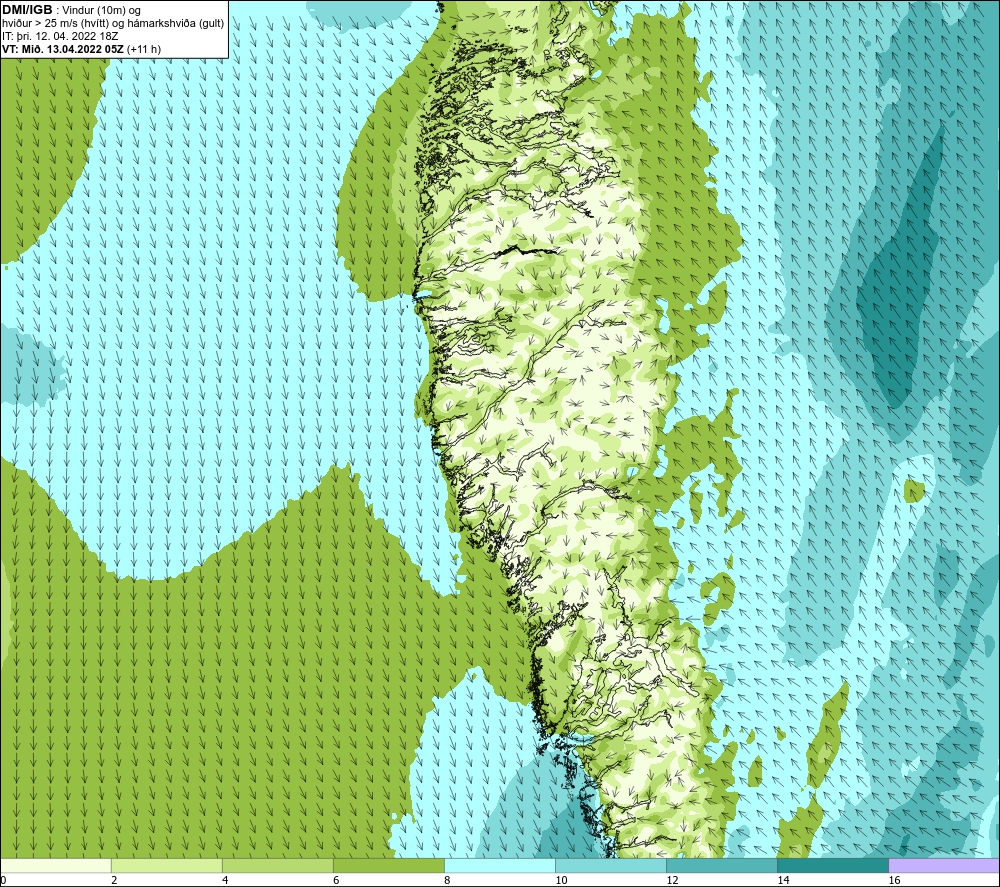
Task: Click the 'hviður > 25 m/s (hvítt)' legend line
Action: pos(113,23)
